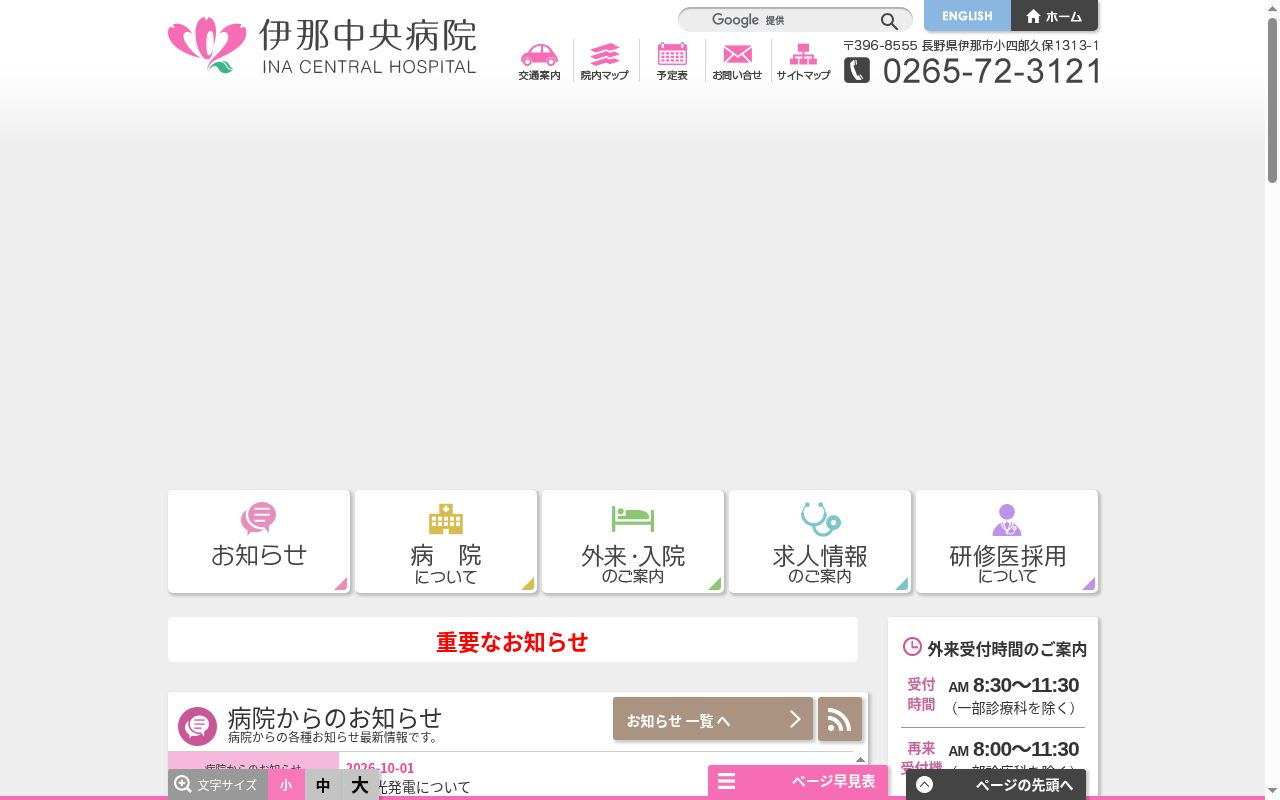Open お知らせ一覧へ list button

tap(713, 719)
